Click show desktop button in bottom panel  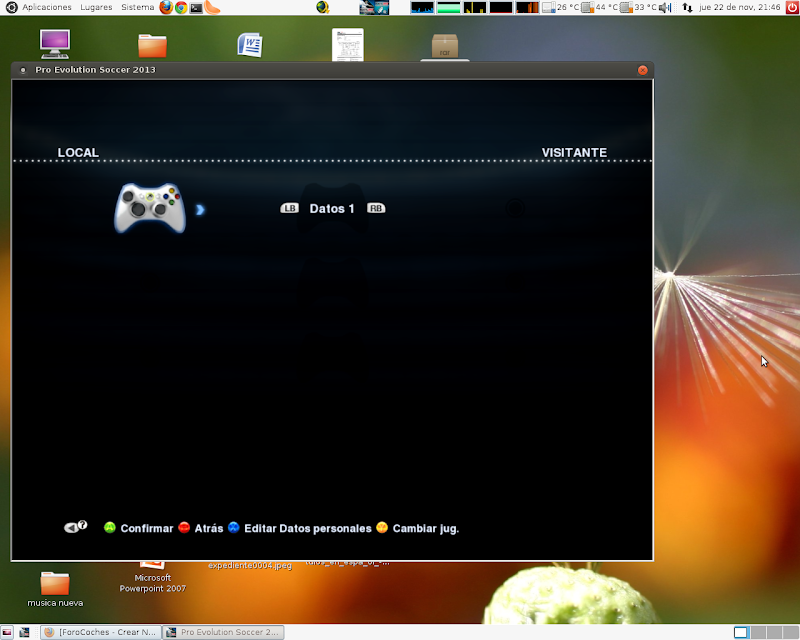[x=7, y=632]
